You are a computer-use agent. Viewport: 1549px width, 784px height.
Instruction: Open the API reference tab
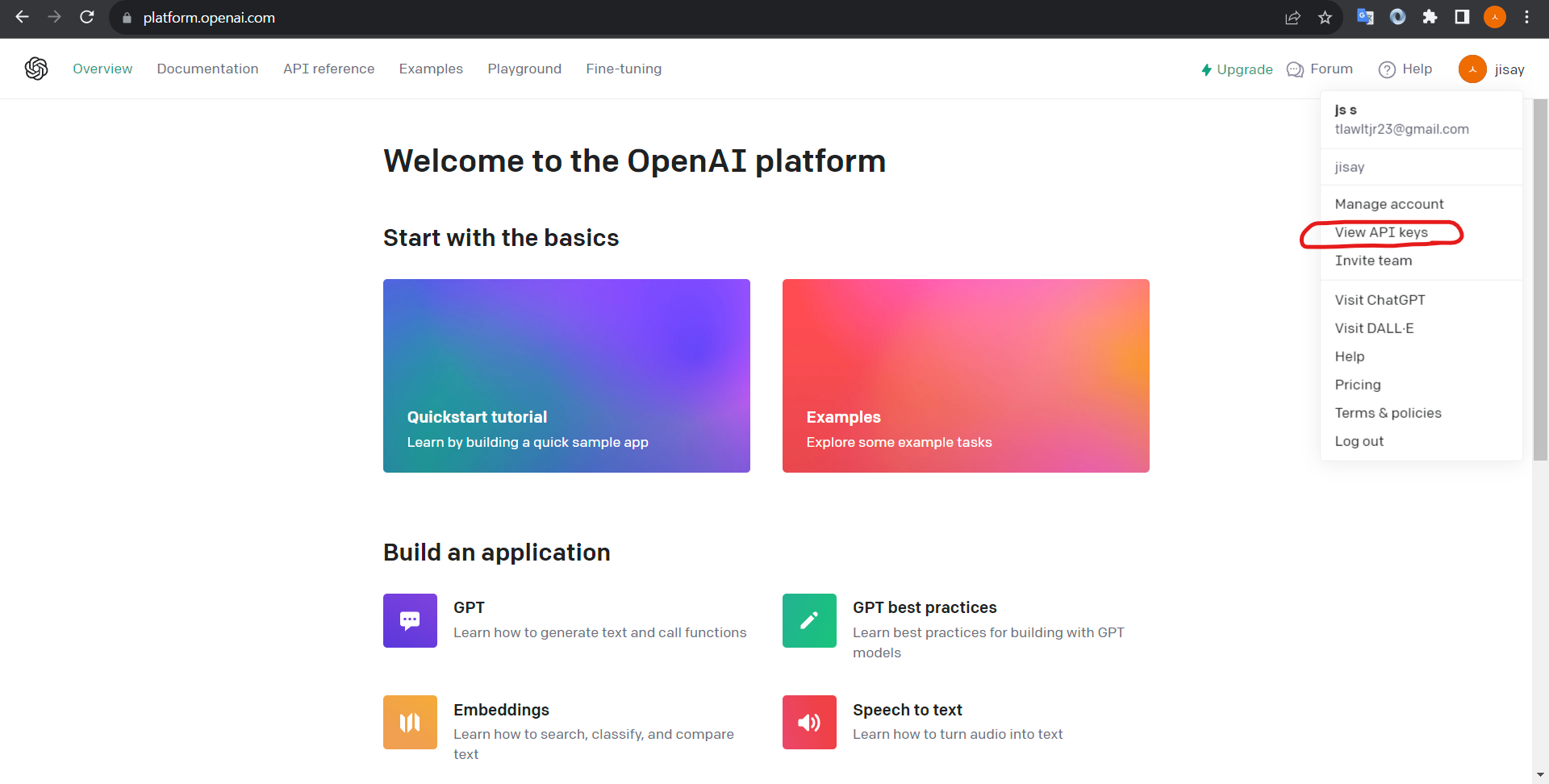click(x=328, y=69)
